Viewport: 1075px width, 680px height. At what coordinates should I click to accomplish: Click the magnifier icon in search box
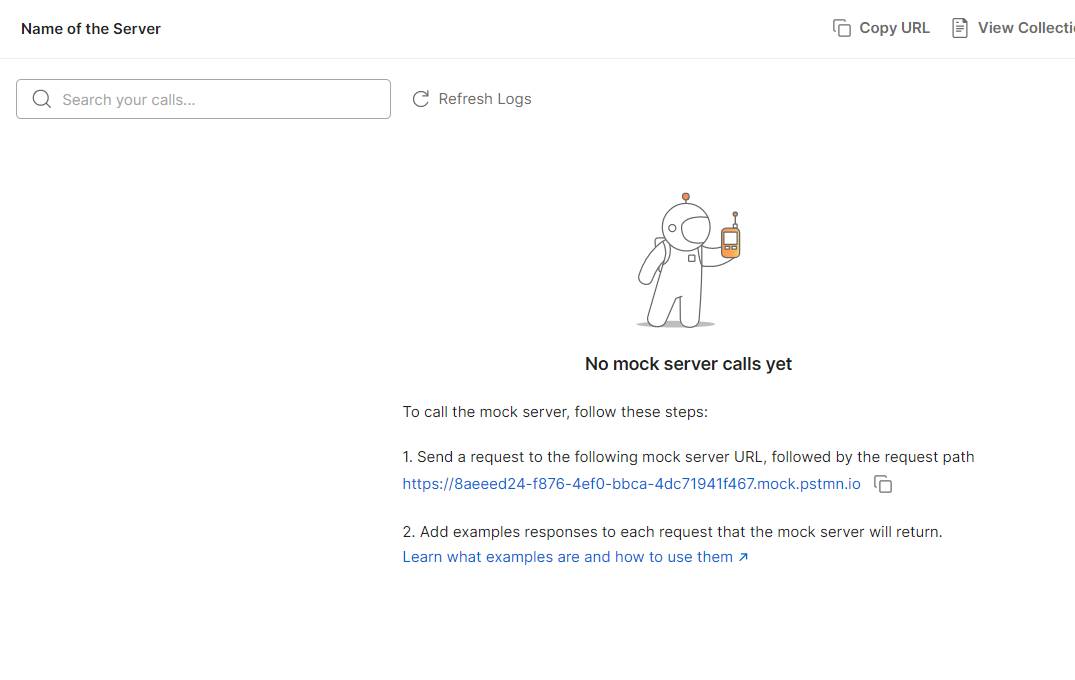42,99
